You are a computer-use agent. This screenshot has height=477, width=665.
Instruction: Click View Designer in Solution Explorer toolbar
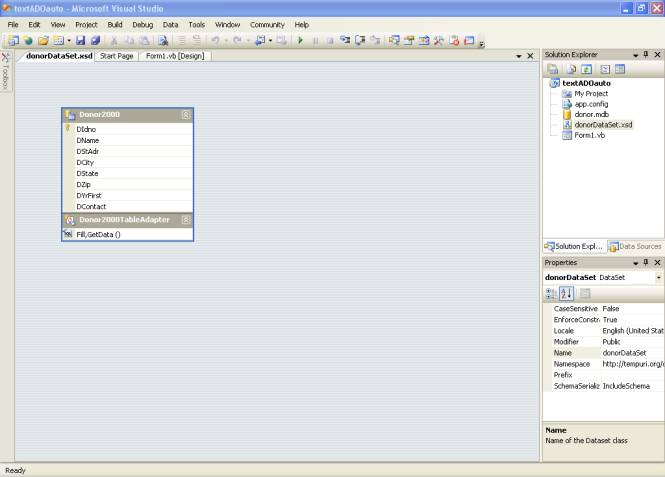coord(620,69)
